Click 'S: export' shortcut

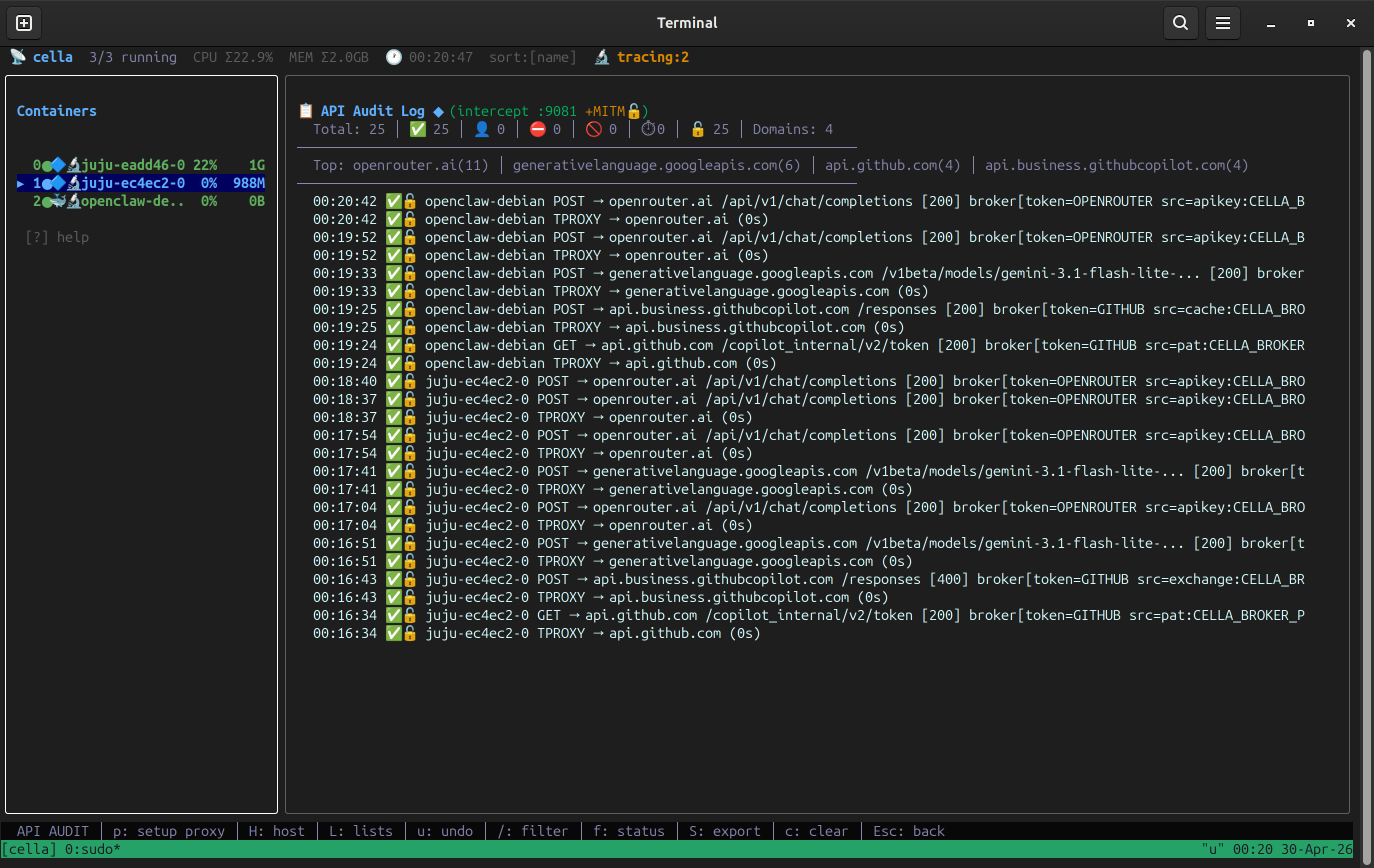tap(724, 831)
